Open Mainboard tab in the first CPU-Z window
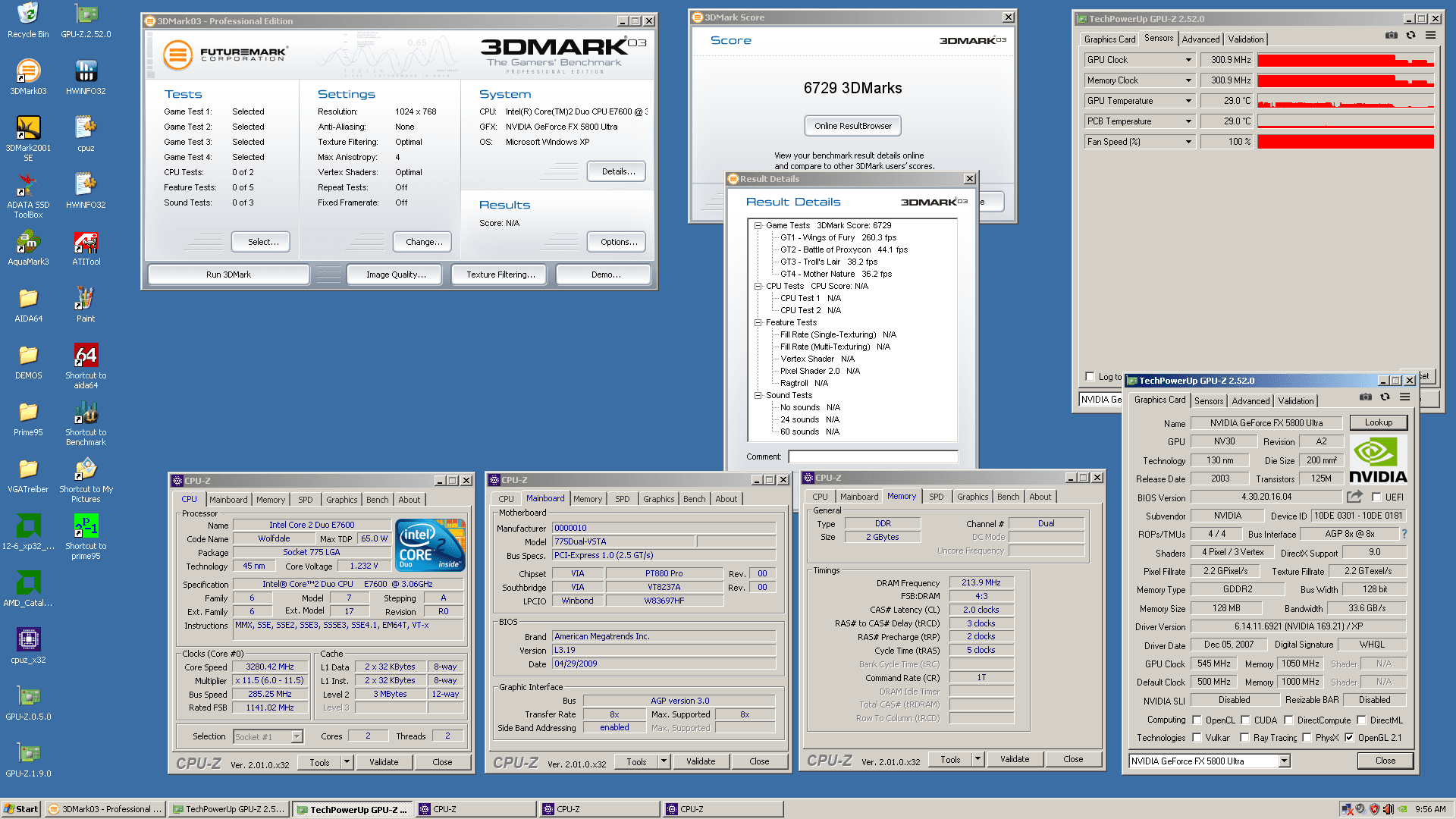1456x819 pixels. point(228,500)
